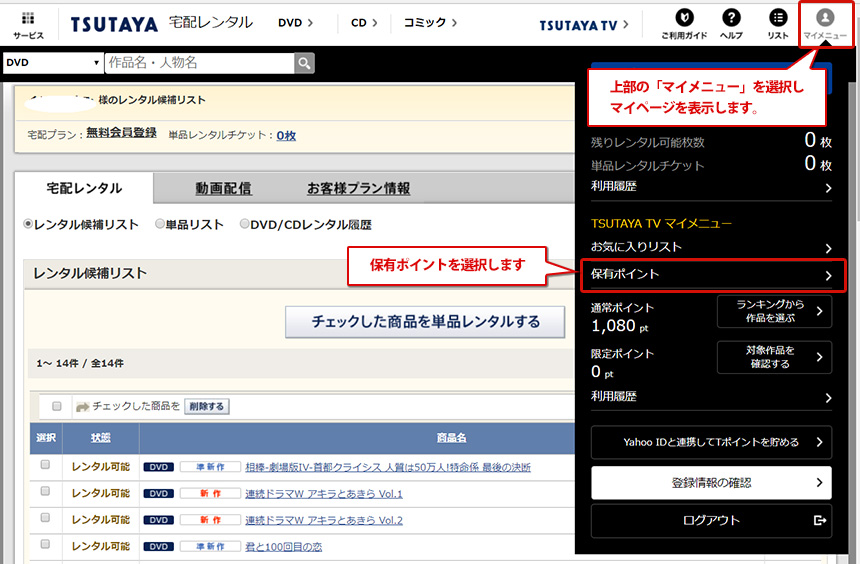Viewport: 860px width, 564px height.
Task: Open 保有ポイント entry
Action: click(x=712, y=275)
